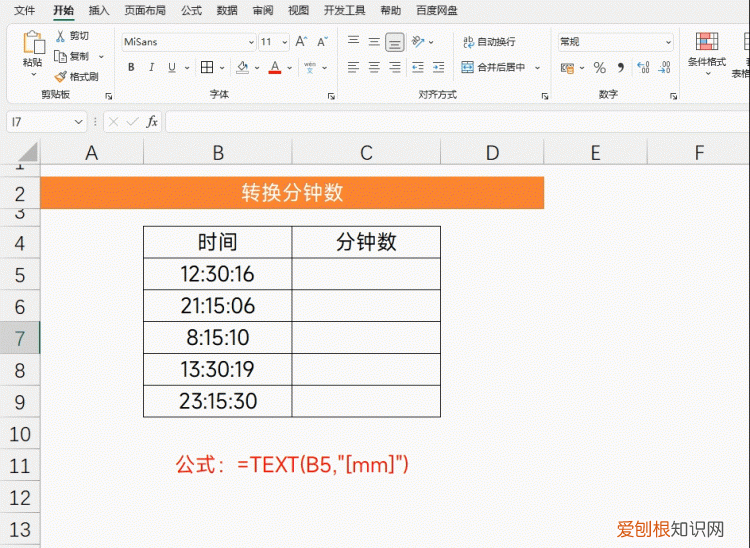Click the phonetic guide wén icon
Viewport: 750px width, 548px height.
310,67
